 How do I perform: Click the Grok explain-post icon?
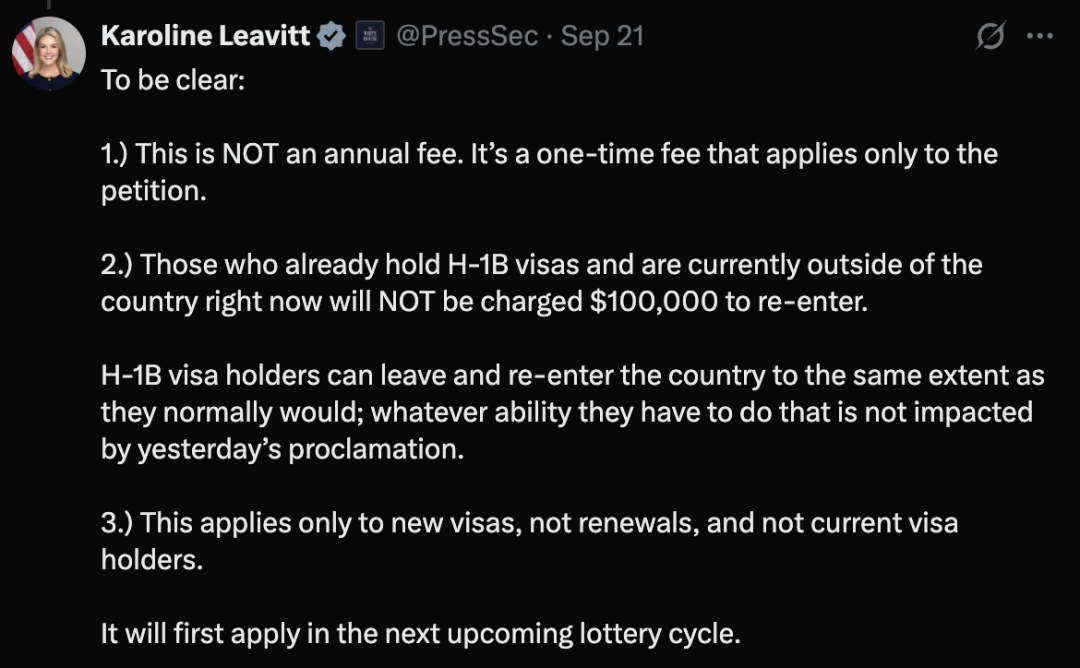click(x=990, y=37)
